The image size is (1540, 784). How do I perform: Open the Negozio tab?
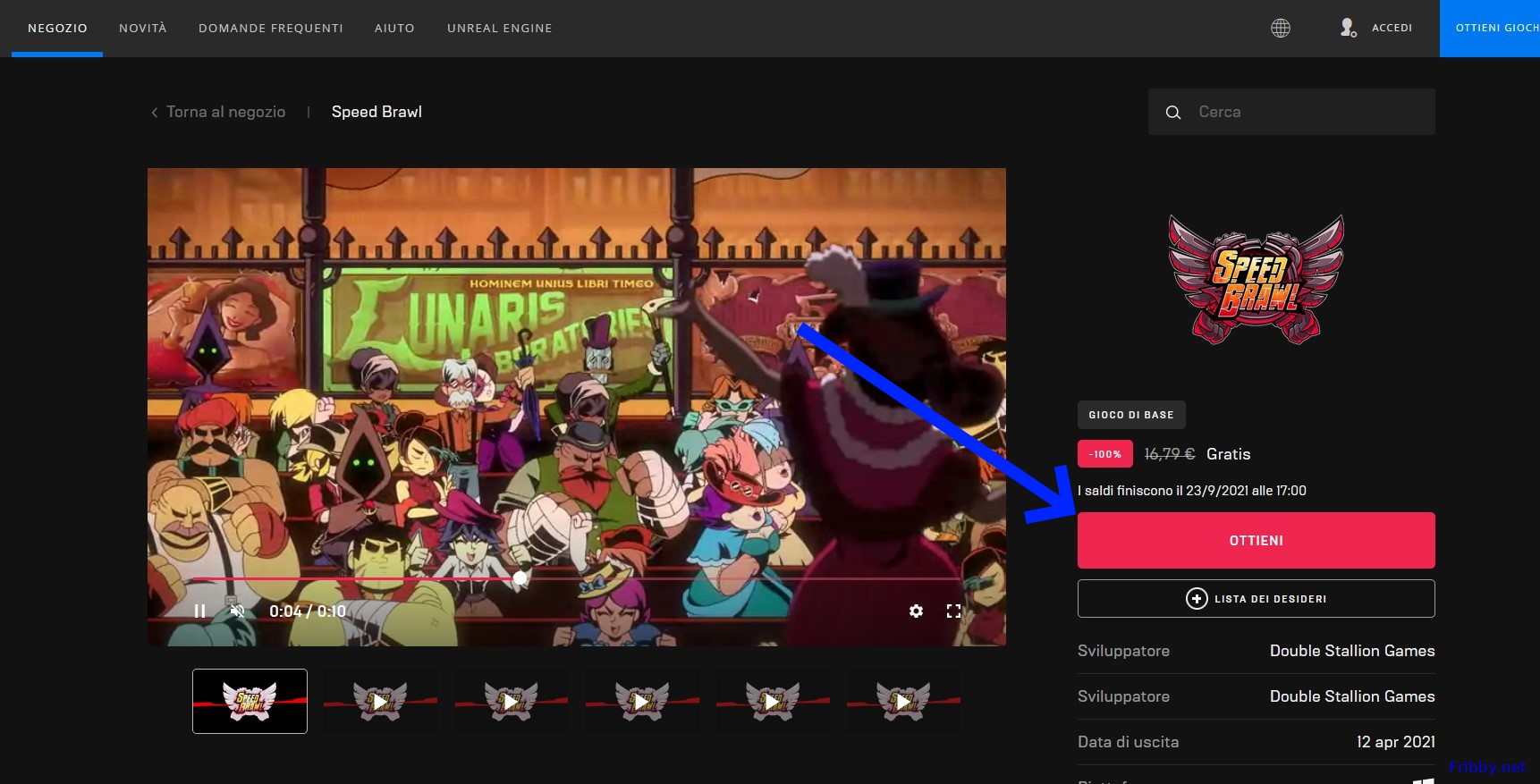tap(57, 29)
